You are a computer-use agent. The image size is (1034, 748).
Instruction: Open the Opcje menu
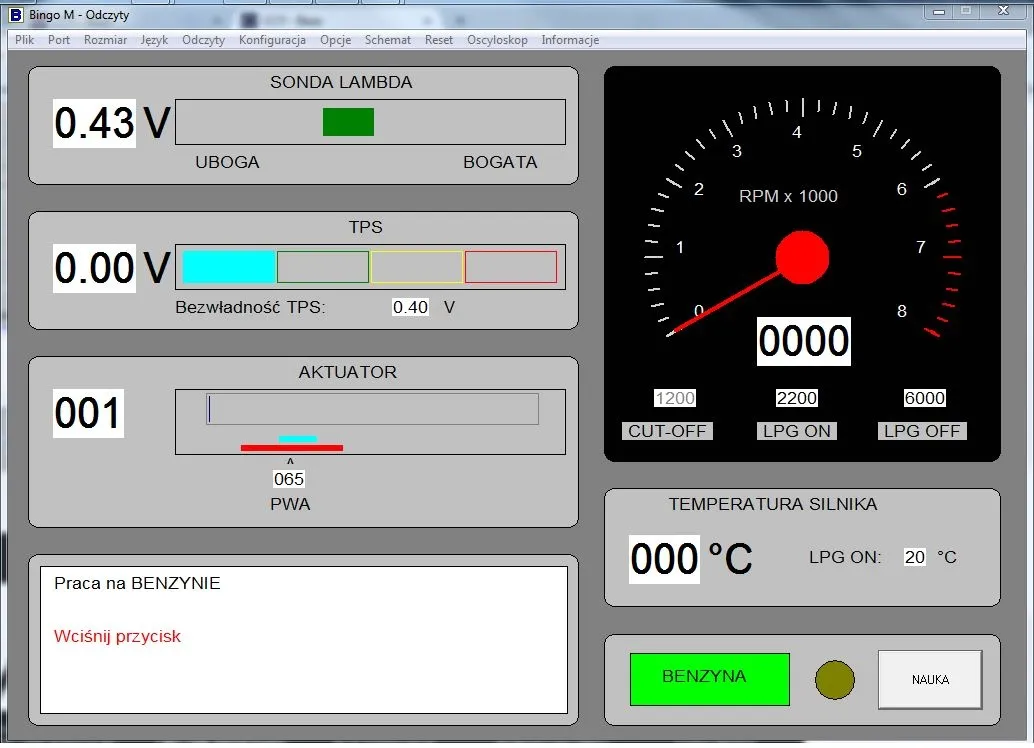point(335,40)
